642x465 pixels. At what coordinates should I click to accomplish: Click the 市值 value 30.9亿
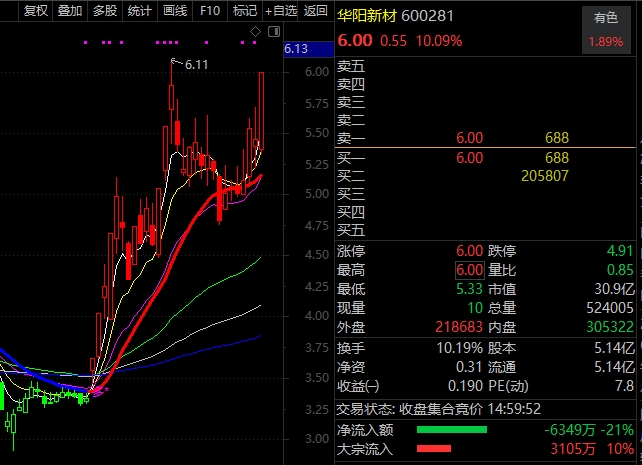coord(614,289)
